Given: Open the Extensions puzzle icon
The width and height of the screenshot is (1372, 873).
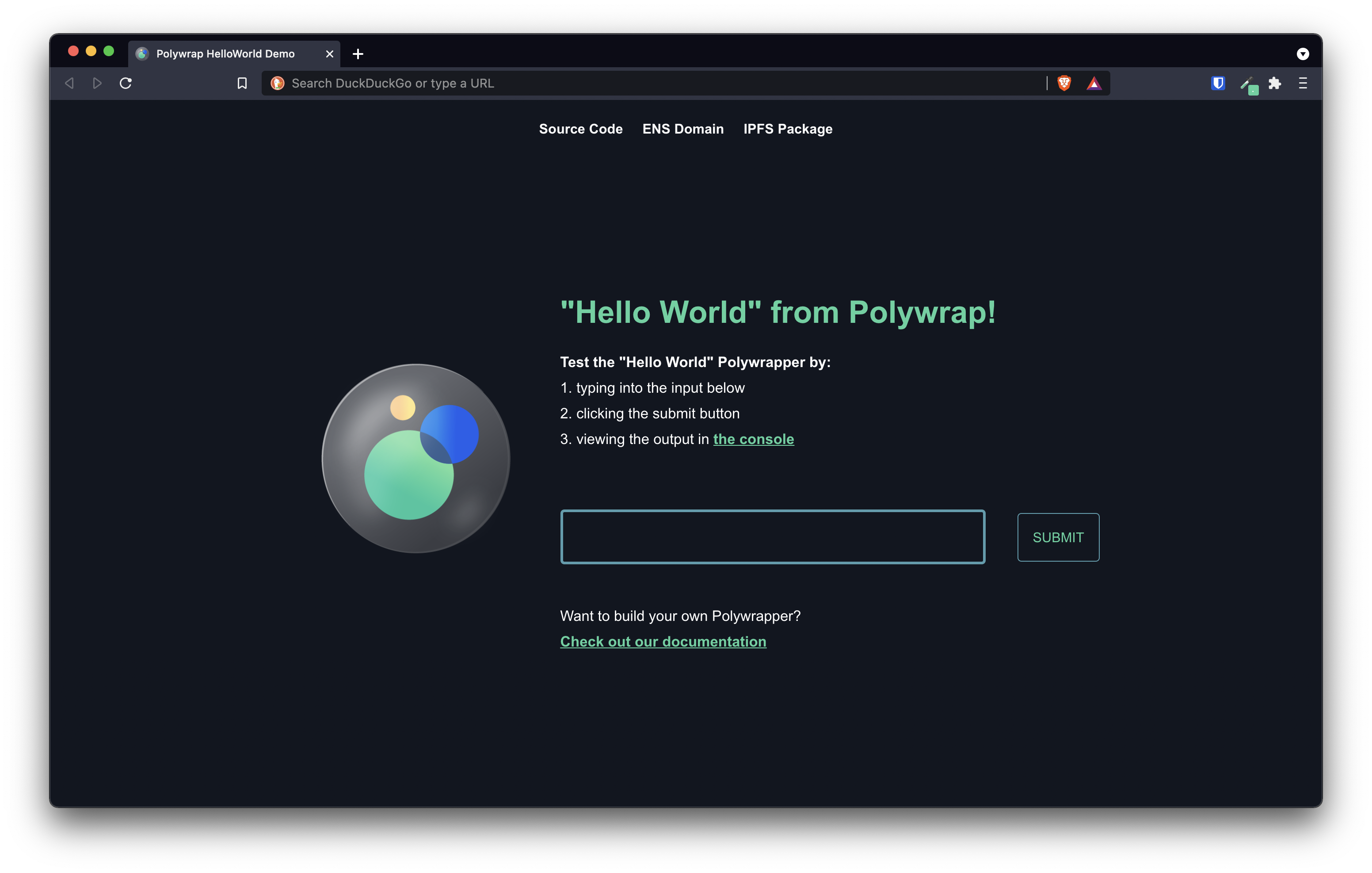Looking at the screenshot, I should pos(1275,83).
